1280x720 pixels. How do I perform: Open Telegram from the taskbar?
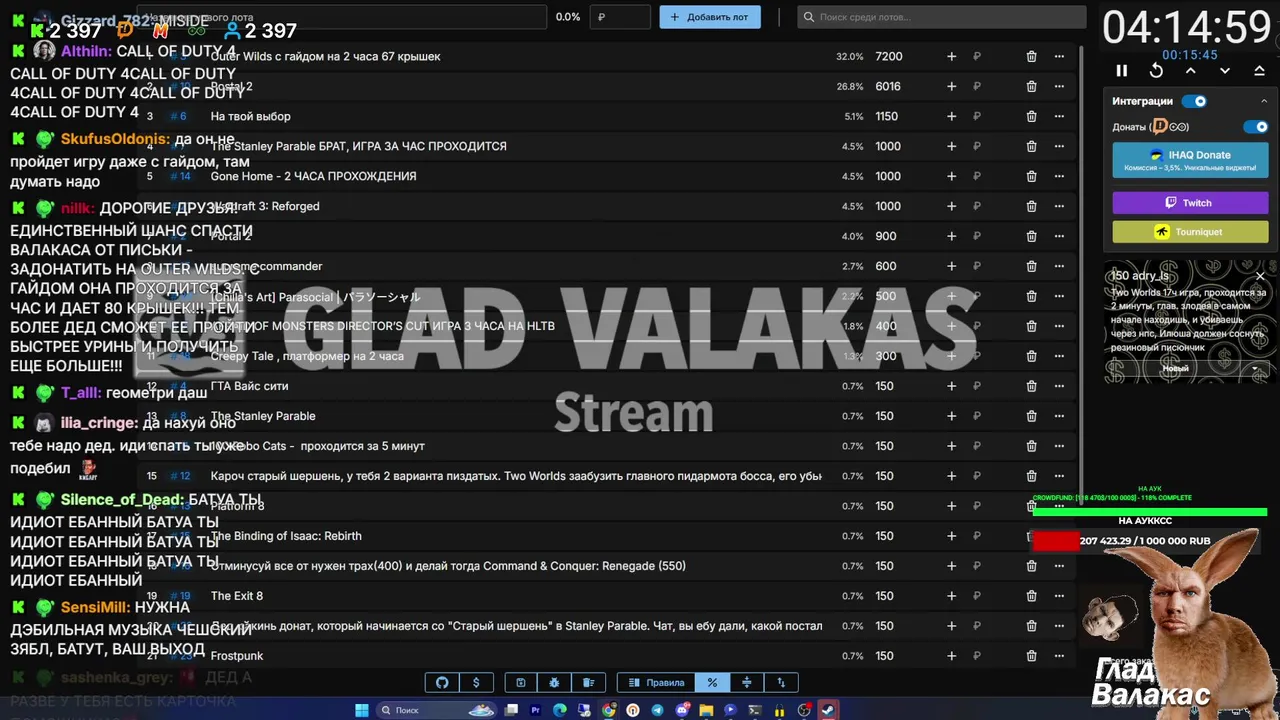click(x=657, y=710)
